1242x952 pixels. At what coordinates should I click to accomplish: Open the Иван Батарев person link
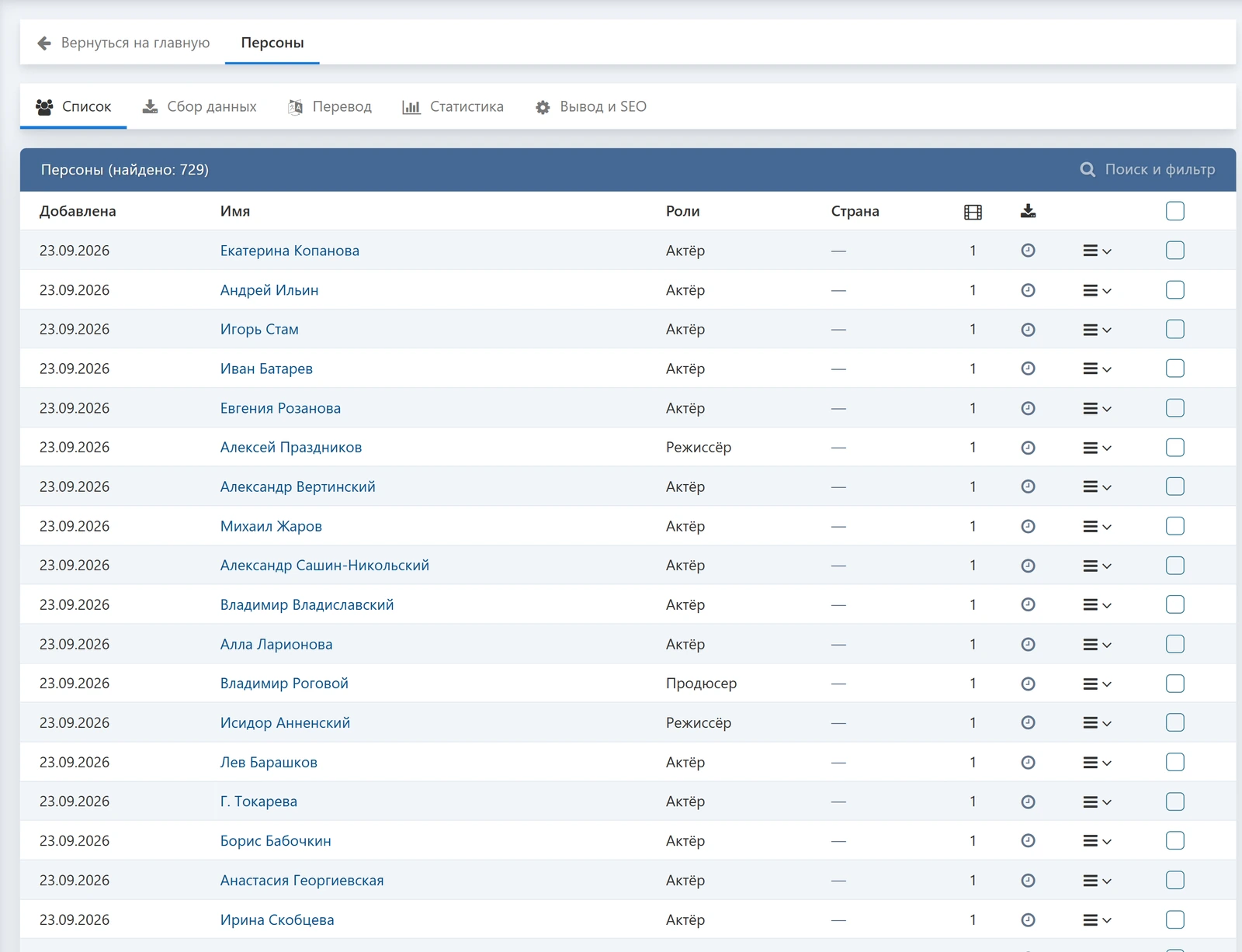pos(266,369)
